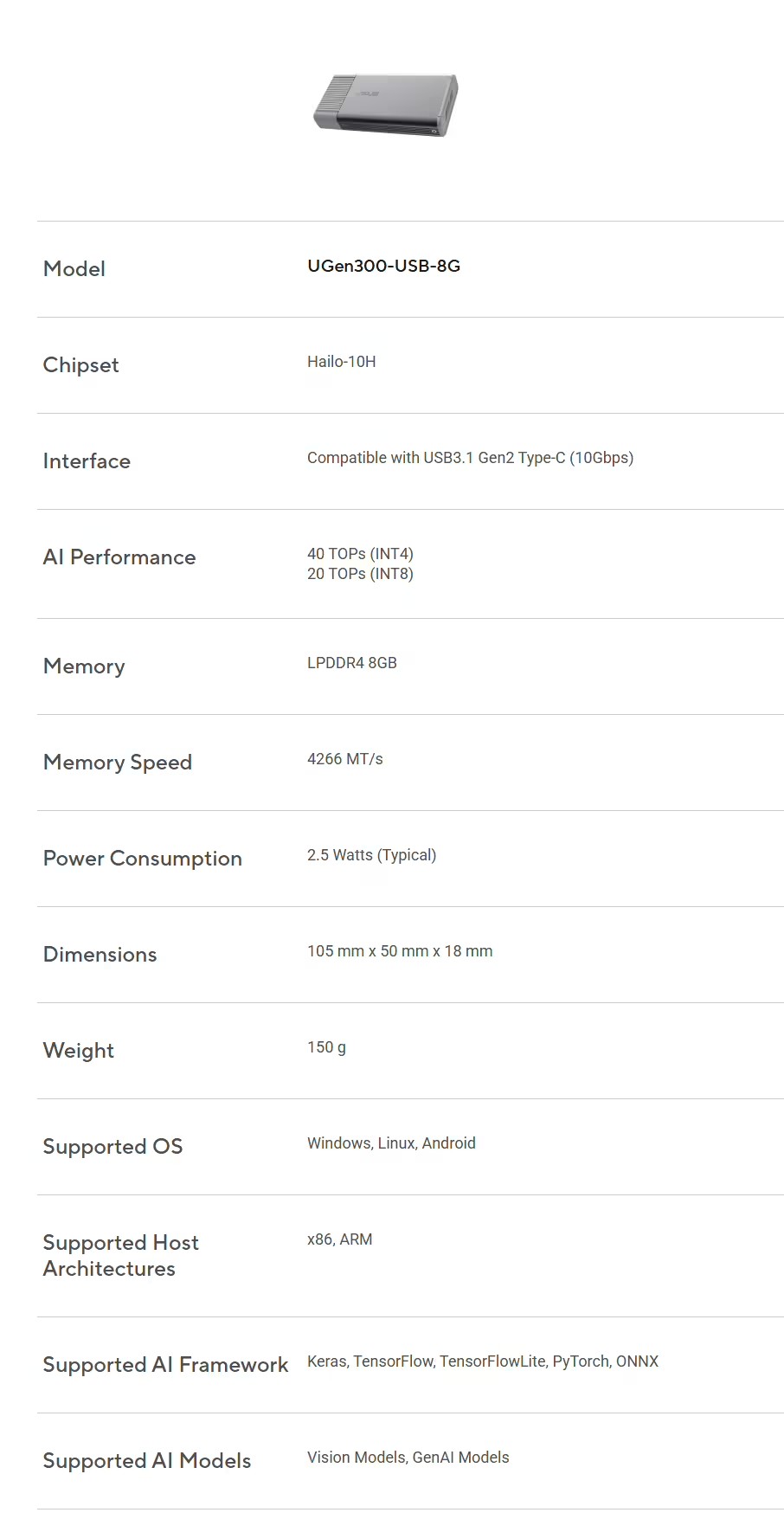Select the Hailo-10H chipset value

click(341, 362)
